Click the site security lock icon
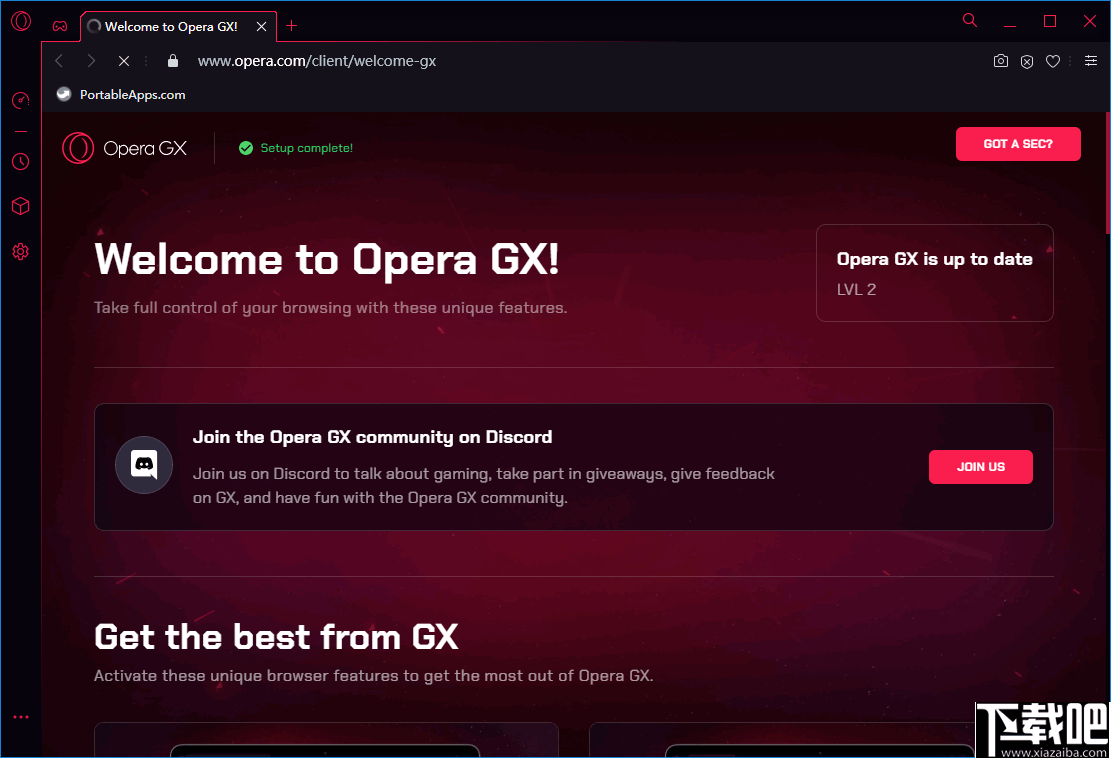1111x758 pixels. pos(172,61)
